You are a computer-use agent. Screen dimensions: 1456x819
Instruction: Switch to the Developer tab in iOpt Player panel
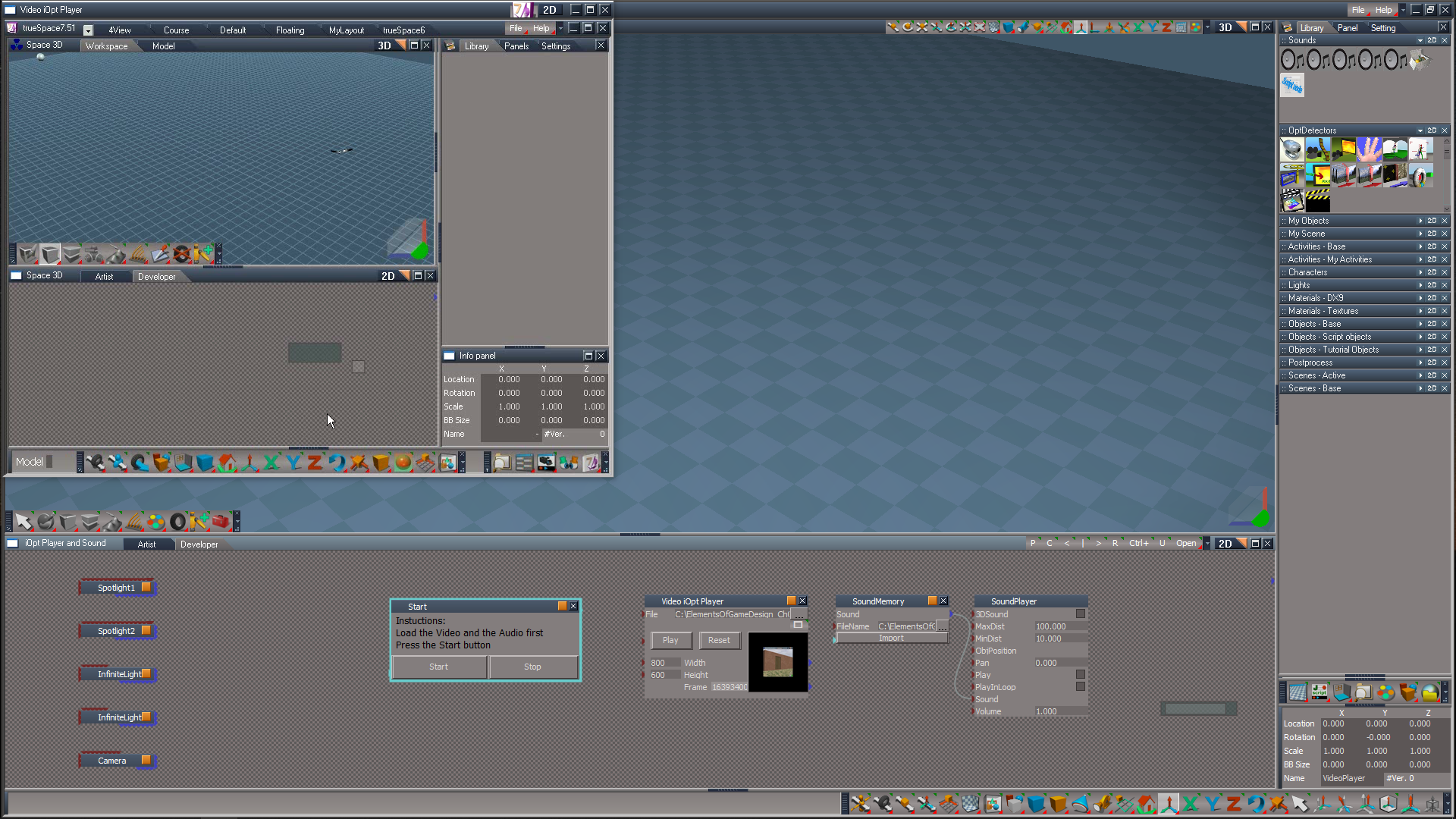click(x=199, y=544)
